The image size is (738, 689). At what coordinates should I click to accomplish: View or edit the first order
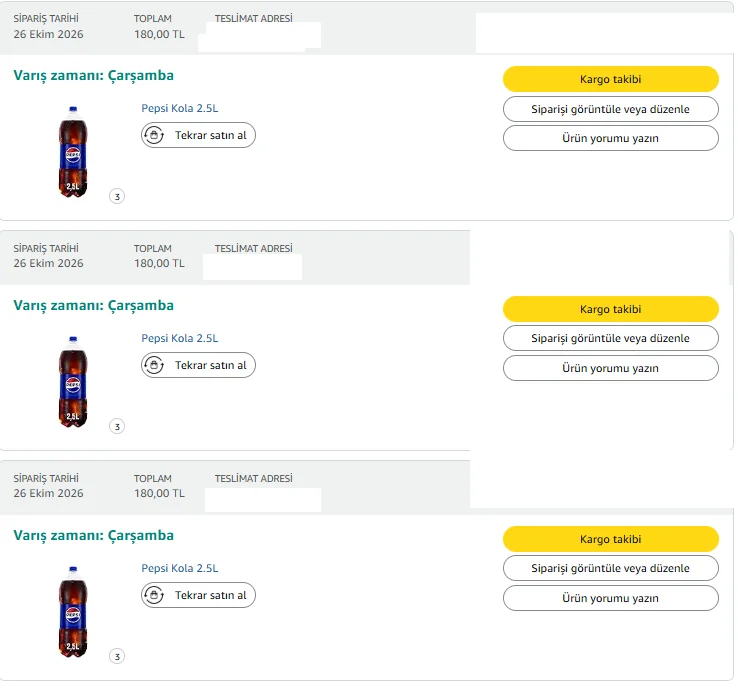pos(610,109)
